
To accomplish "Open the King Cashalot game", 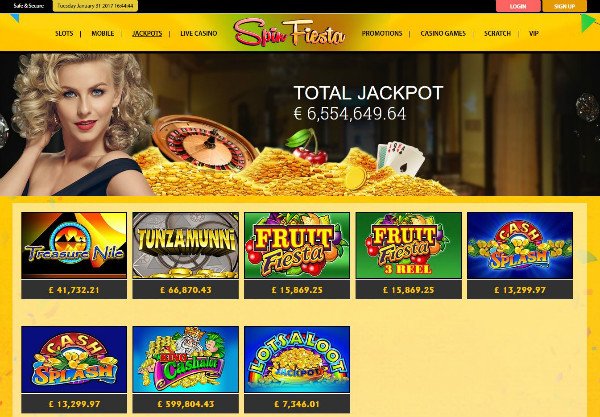I will [x=186, y=359].
